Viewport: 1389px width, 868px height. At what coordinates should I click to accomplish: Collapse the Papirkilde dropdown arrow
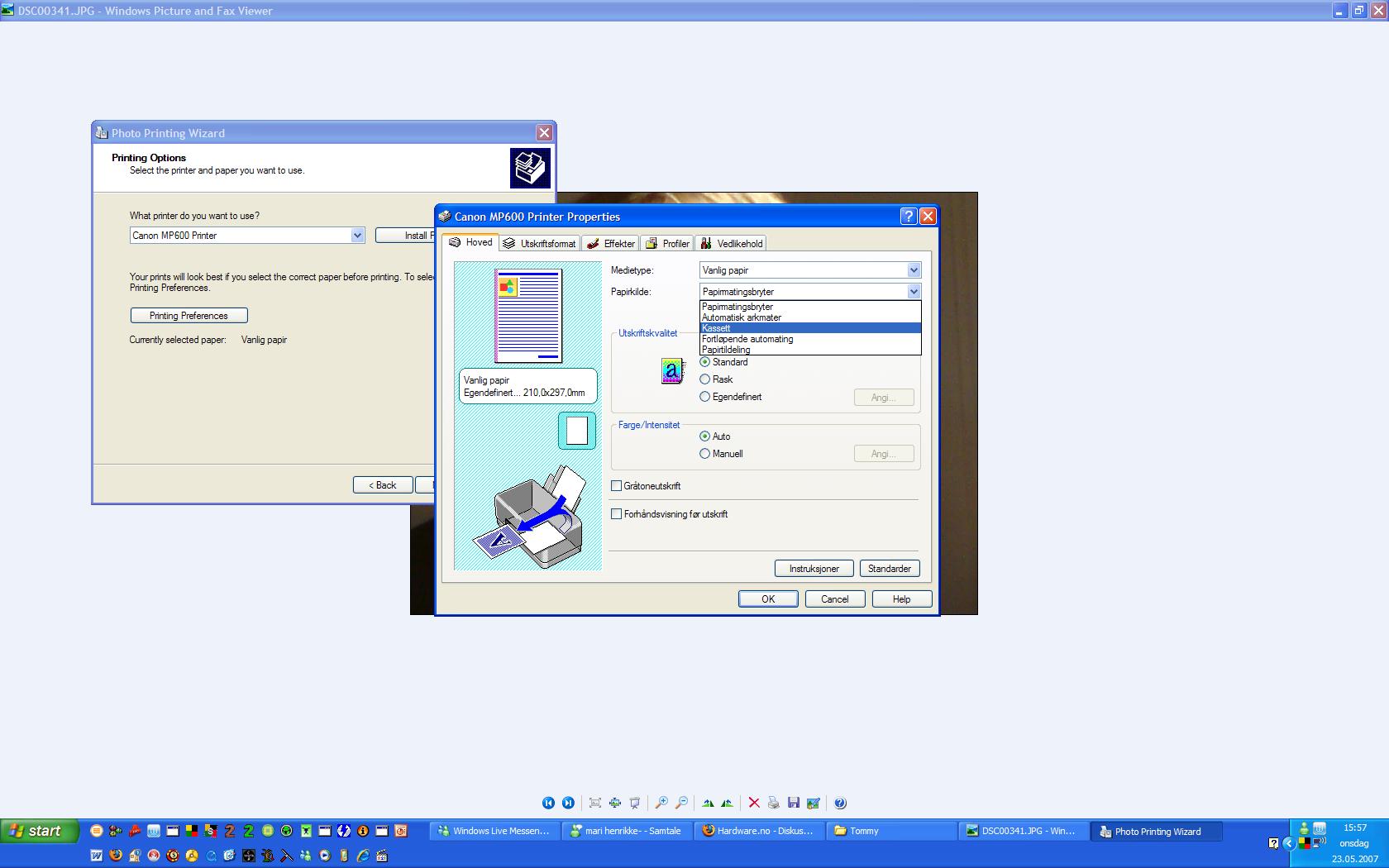coord(914,292)
